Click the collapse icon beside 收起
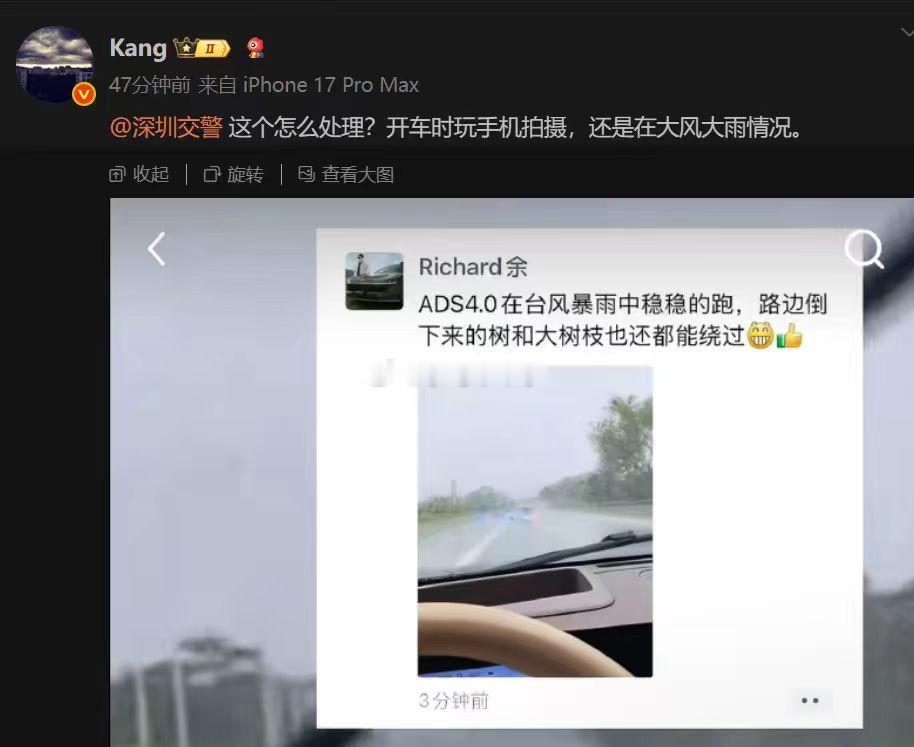The height and width of the screenshot is (747, 914). pos(117,174)
